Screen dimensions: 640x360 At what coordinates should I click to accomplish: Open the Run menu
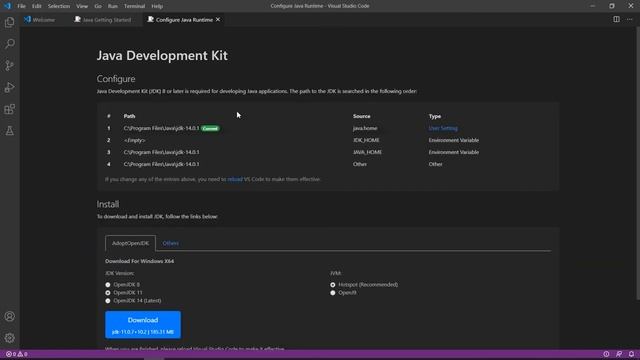(113, 6)
